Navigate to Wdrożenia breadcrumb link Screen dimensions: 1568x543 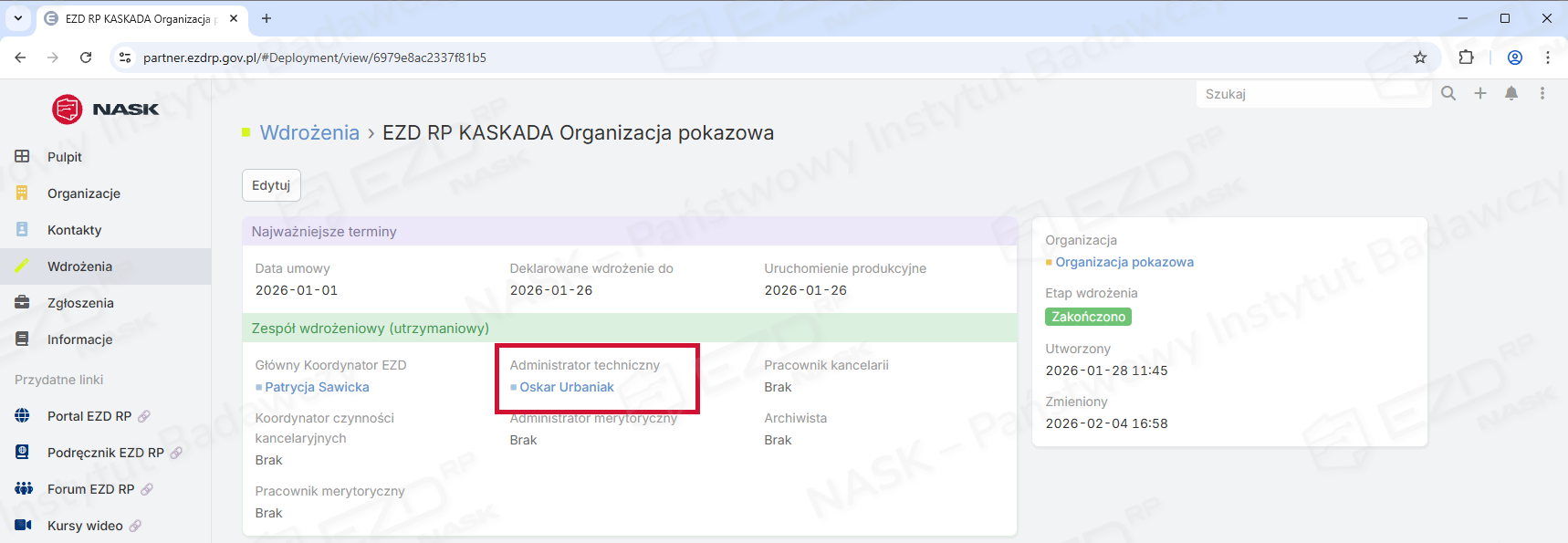pyautogui.click(x=309, y=133)
